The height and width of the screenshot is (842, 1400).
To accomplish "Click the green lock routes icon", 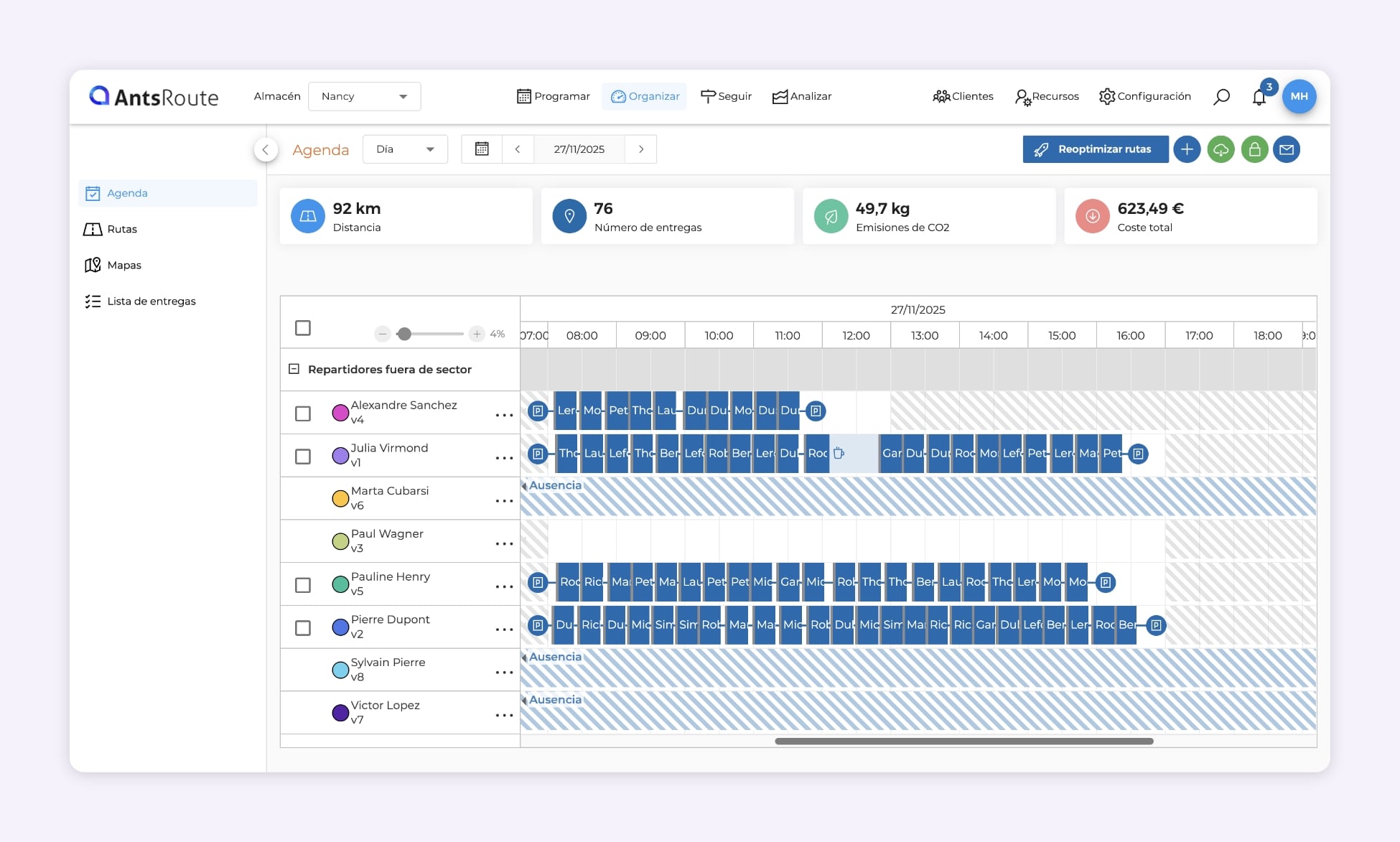I will pyautogui.click(x=1254, y=149).
